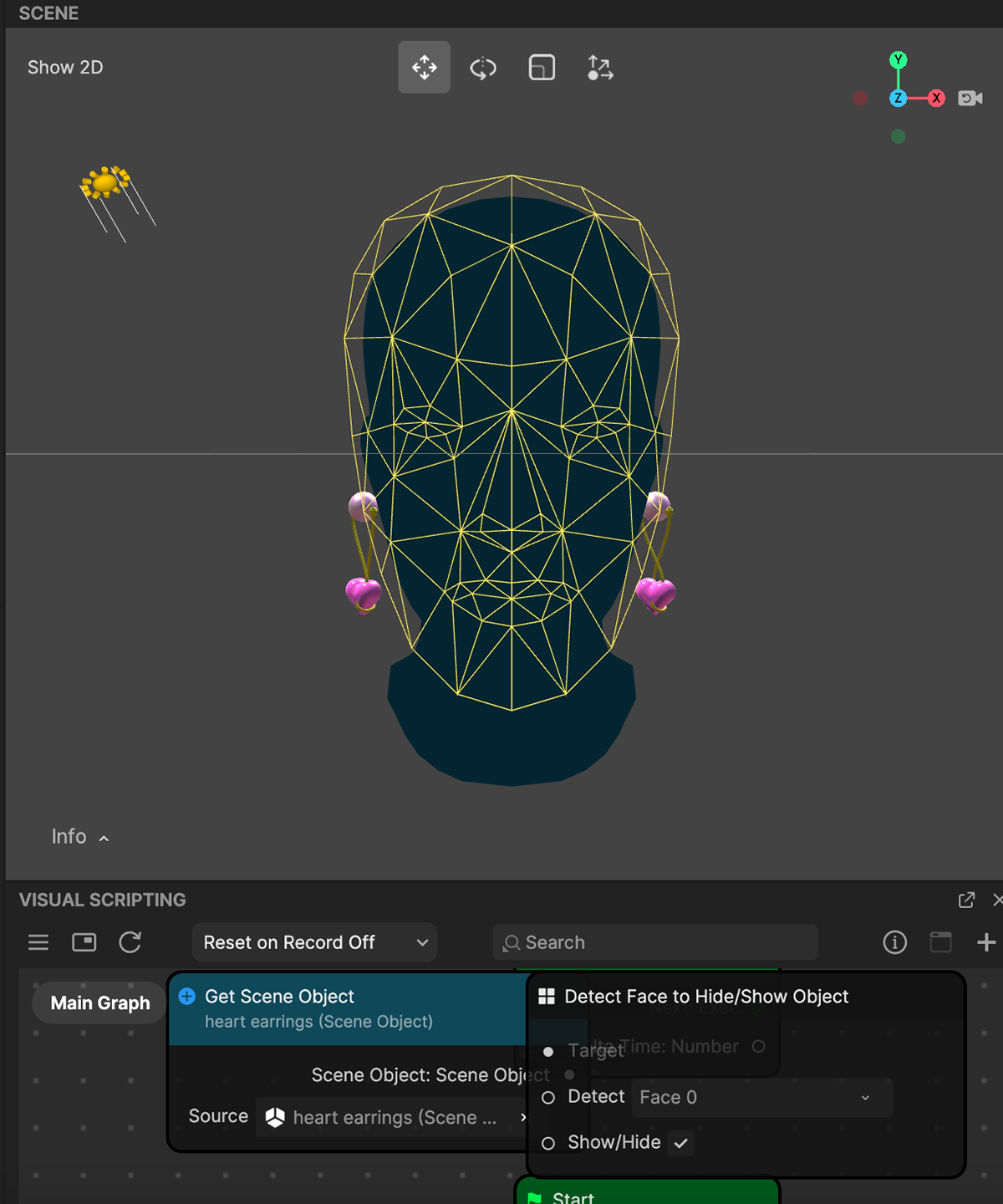The width and height of the screenshot is (1003, 1204).
Task: Click the Detect input port
Action: click(x=548, y=1097)
